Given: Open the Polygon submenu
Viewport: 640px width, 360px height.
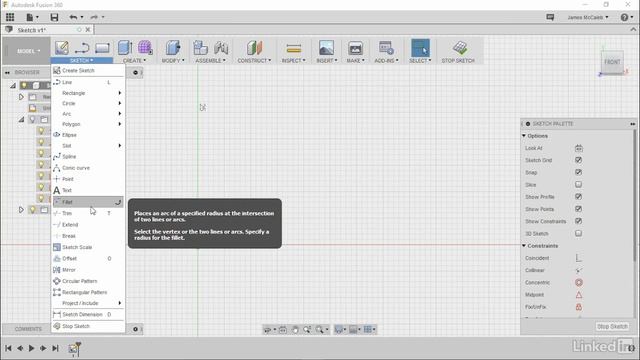Looking at the screenshot, I should pyautogui.click(x=88, y=124).
